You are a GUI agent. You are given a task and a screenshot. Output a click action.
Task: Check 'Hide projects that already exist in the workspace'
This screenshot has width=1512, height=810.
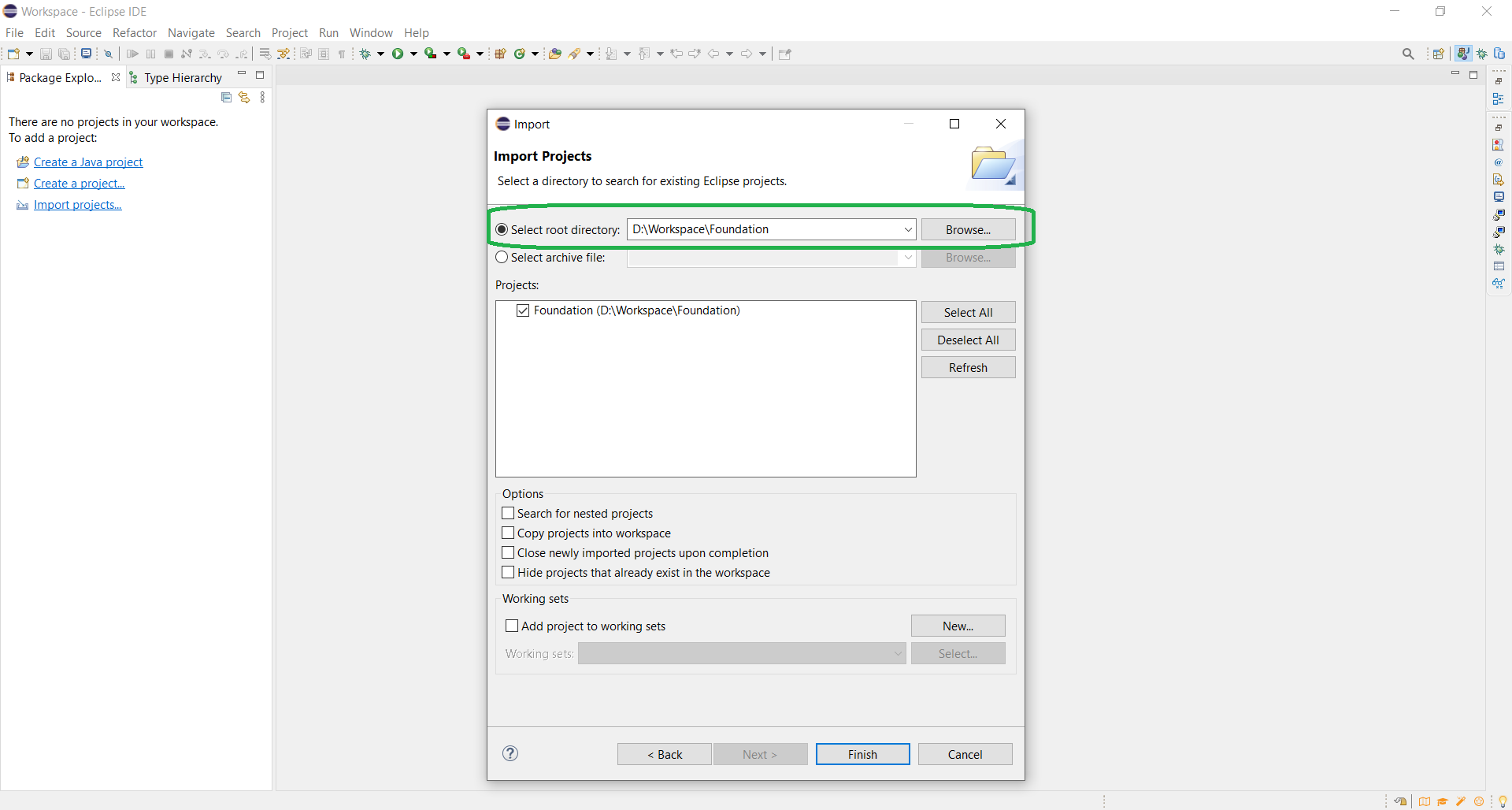click(508, 572)
